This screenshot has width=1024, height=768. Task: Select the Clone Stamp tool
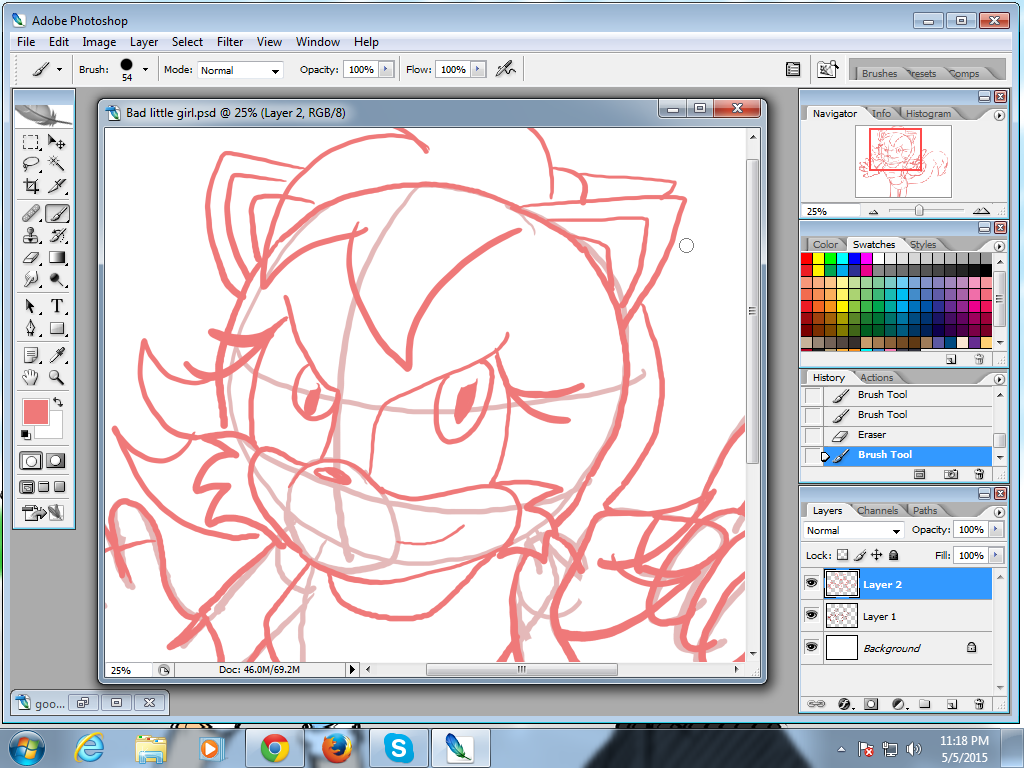pyautogui.click(x=31, y=236)
